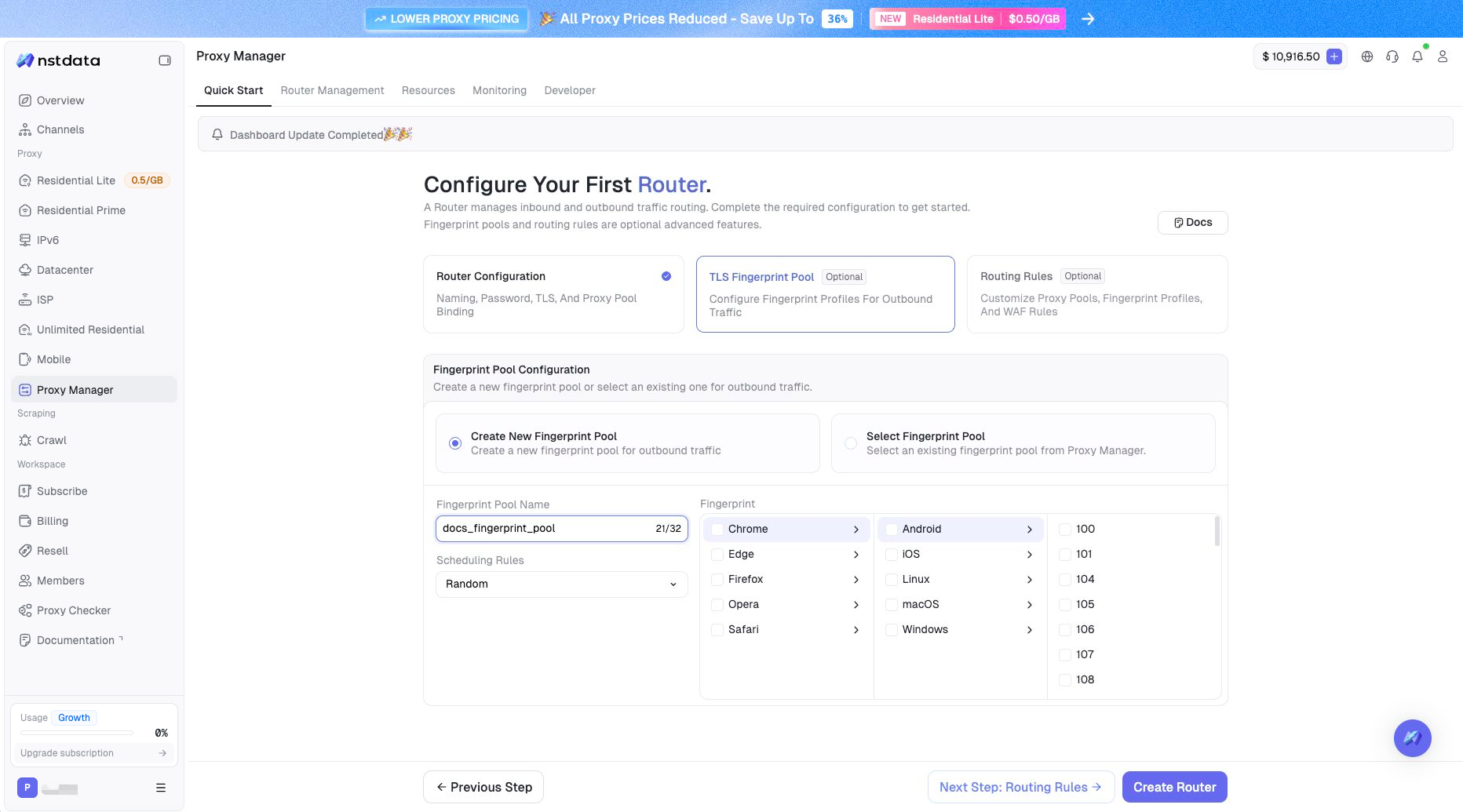Check version 104 checkbox

(x=1065, y=580)
